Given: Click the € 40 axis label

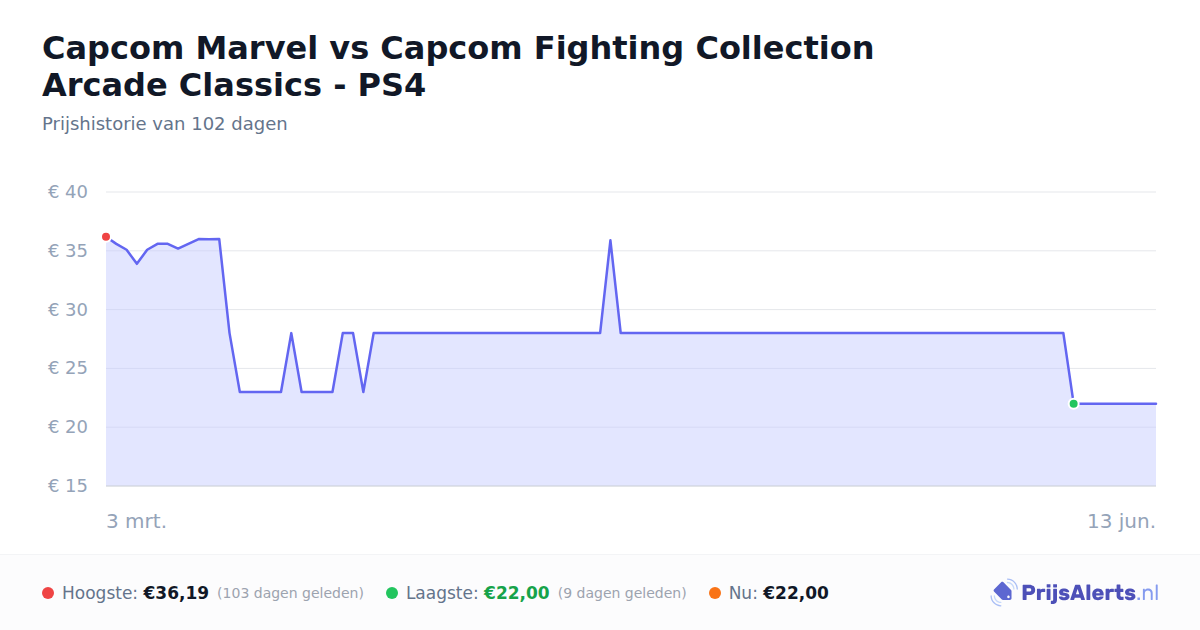Looking at the screenshot, I should (x=68, y=192).
